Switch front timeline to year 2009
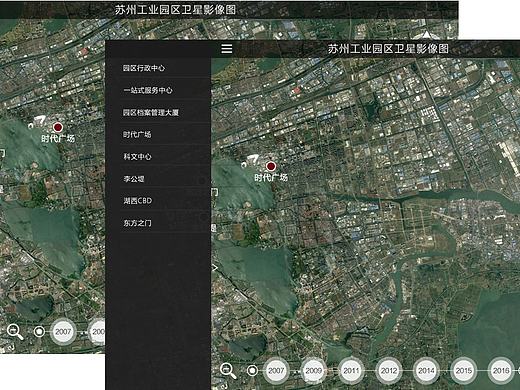Image resolution: width=520 pixels, height=390 pixels. [314, 370]
